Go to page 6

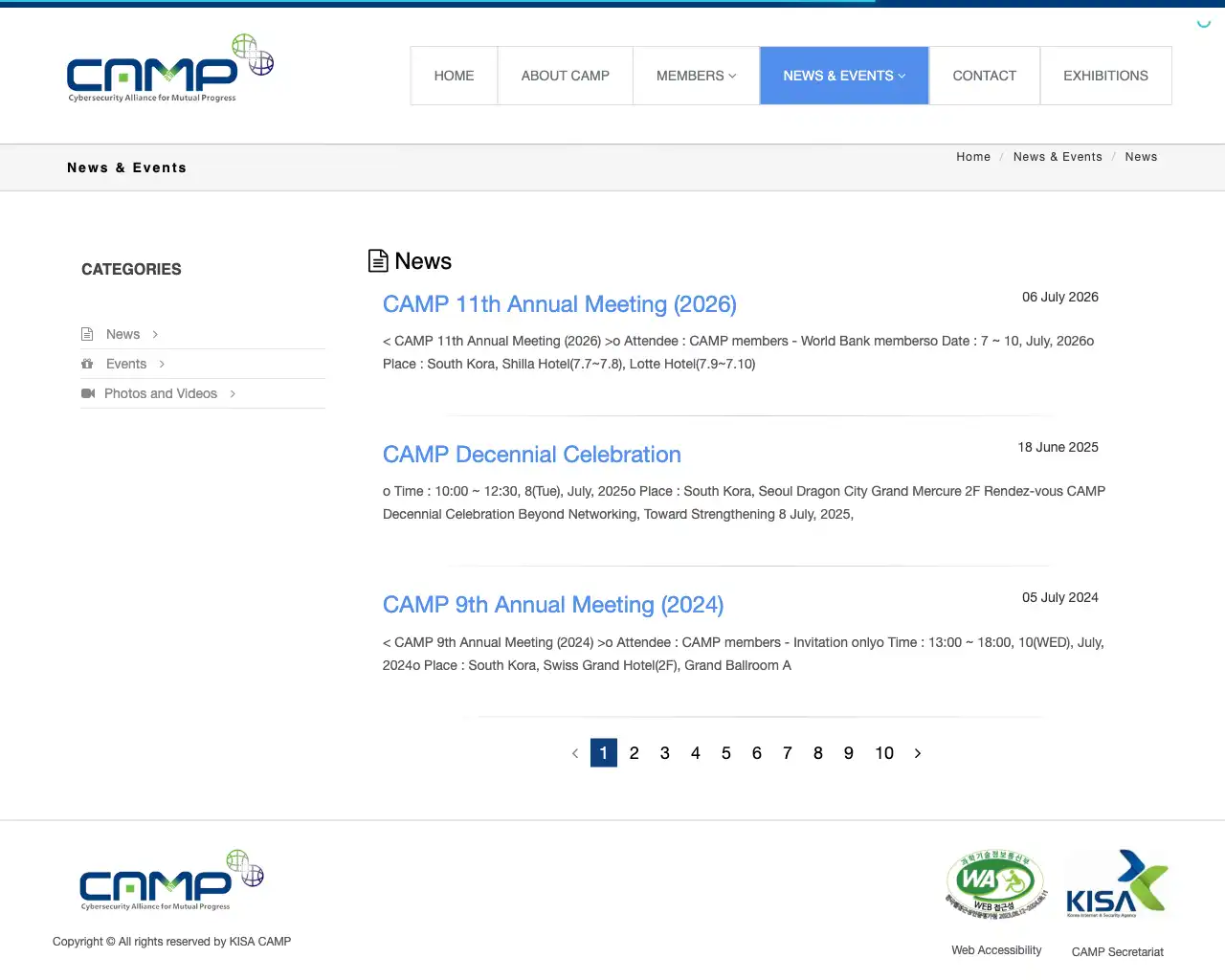(x=757, y=753)
